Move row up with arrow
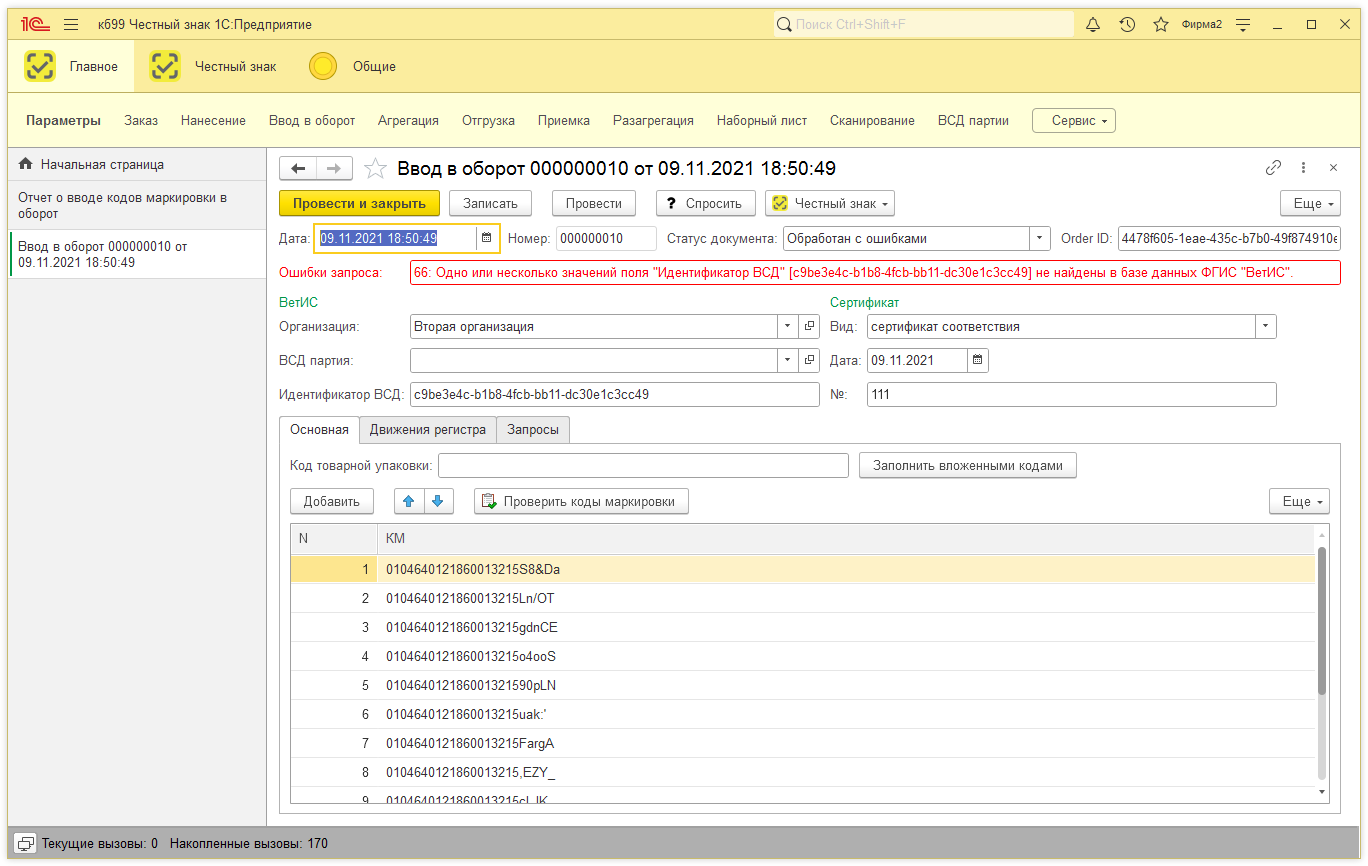 tap(409, 501)
